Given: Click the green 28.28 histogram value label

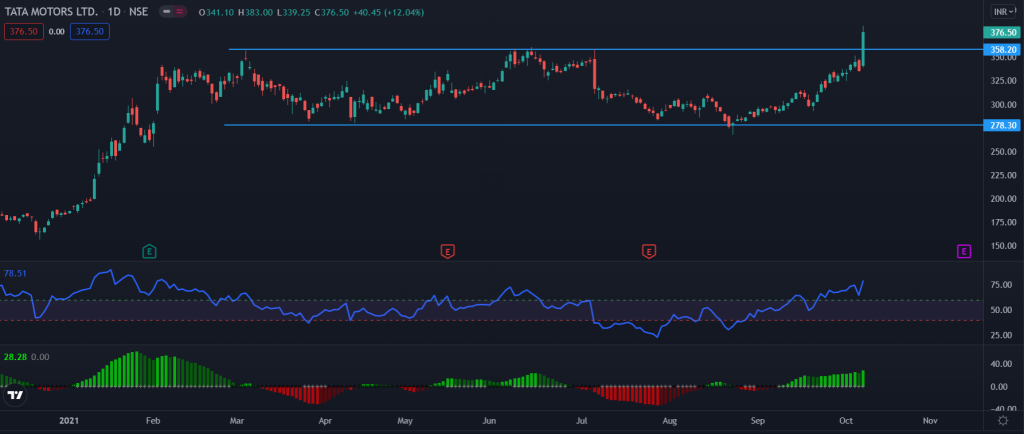Looking at the screenshot, I should (13, 356).
